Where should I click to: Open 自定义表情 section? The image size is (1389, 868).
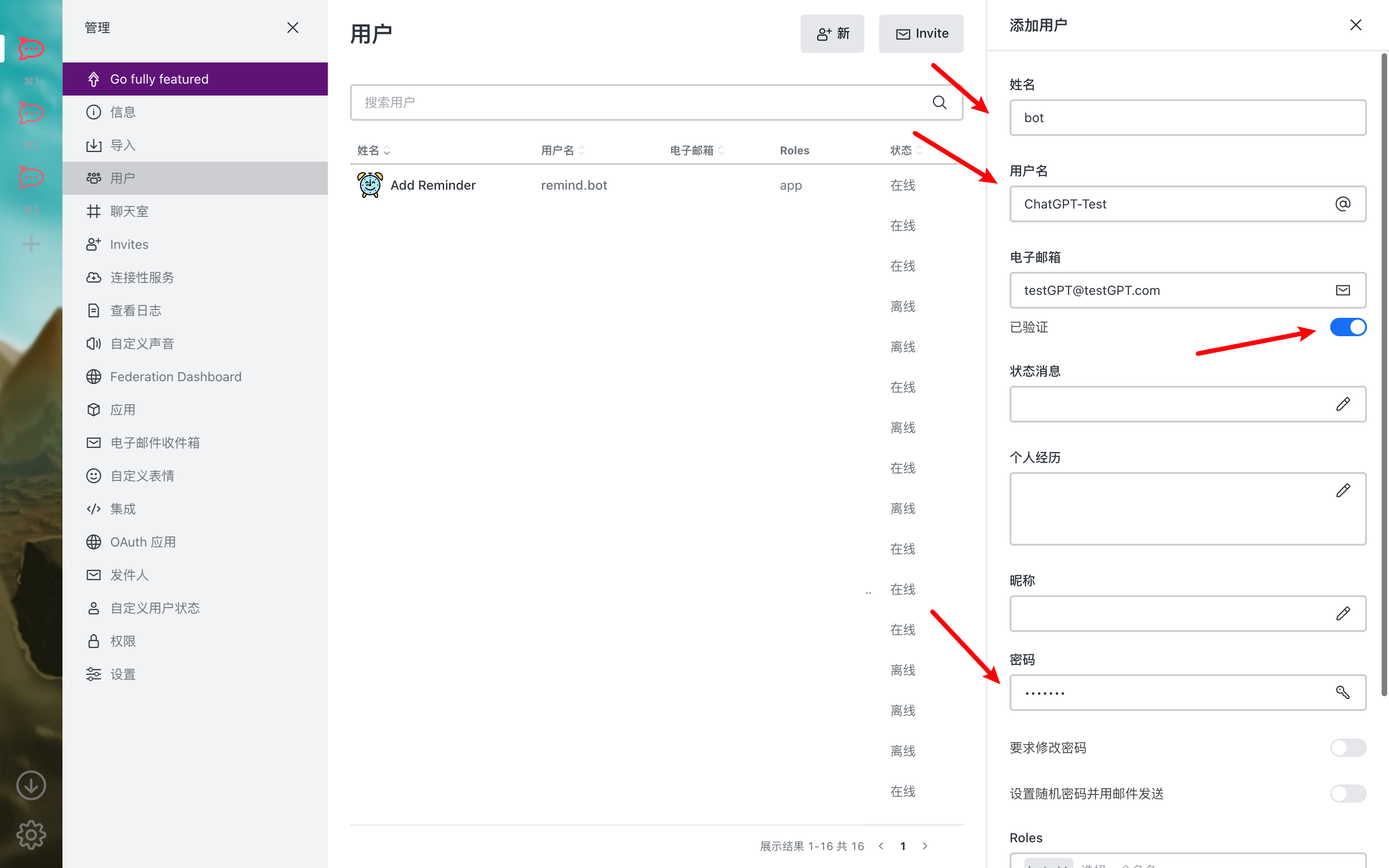pyautogui.click(x=195, y=476)
